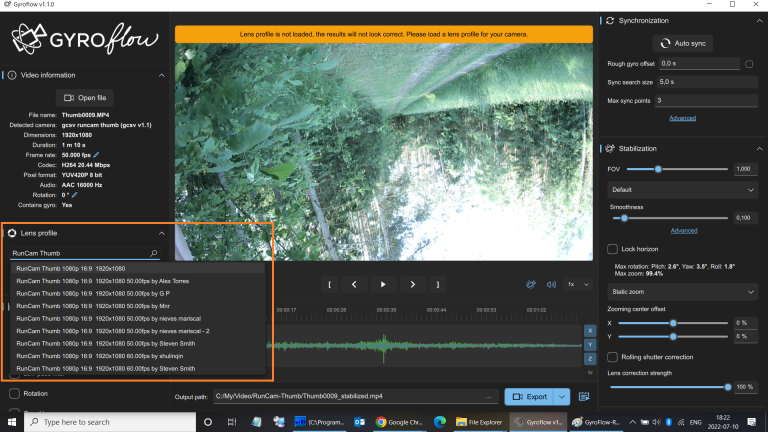Select the lens profile by Alex Torres

point(137,281)
